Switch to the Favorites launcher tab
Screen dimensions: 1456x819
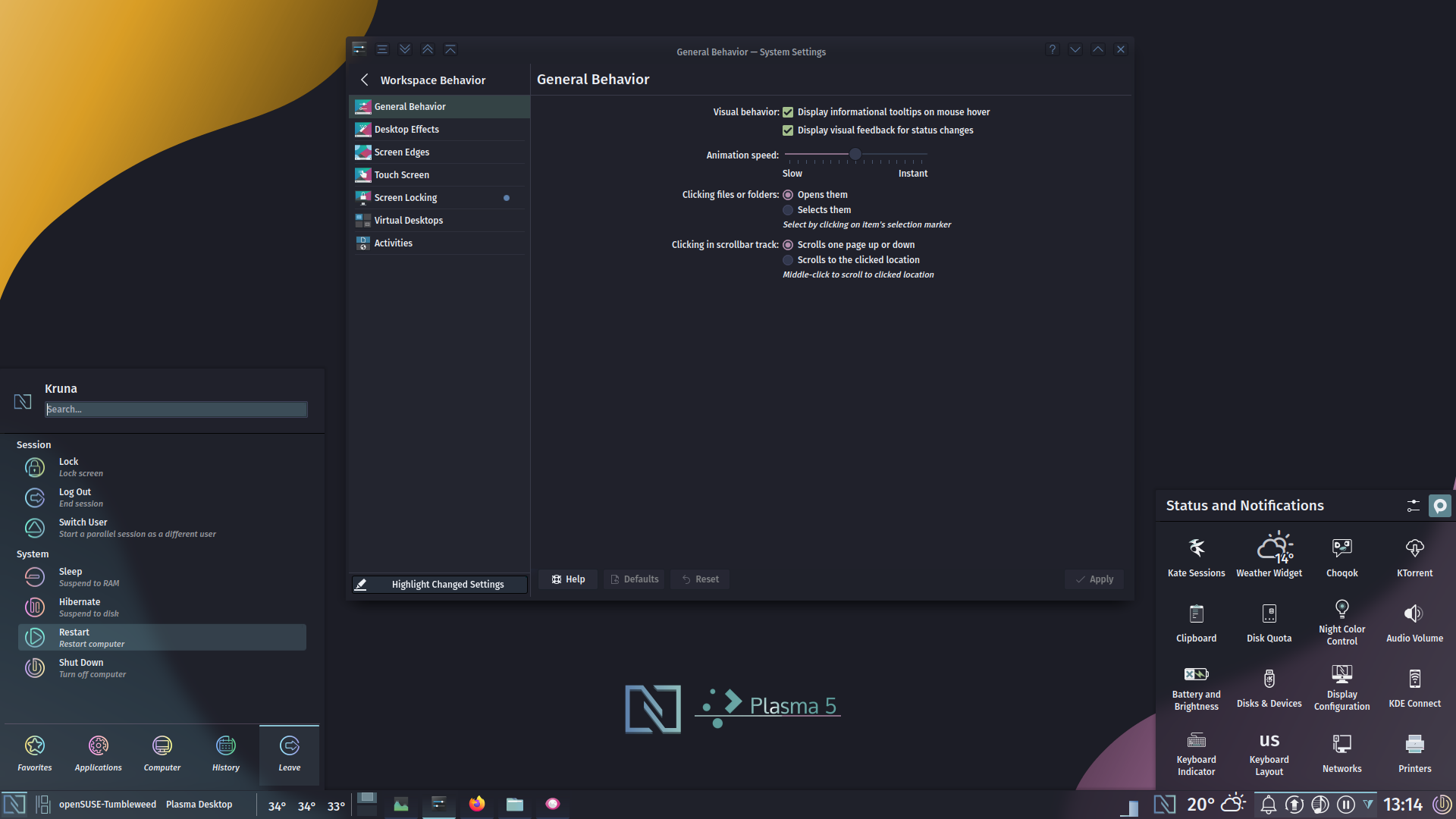[35, 755]
